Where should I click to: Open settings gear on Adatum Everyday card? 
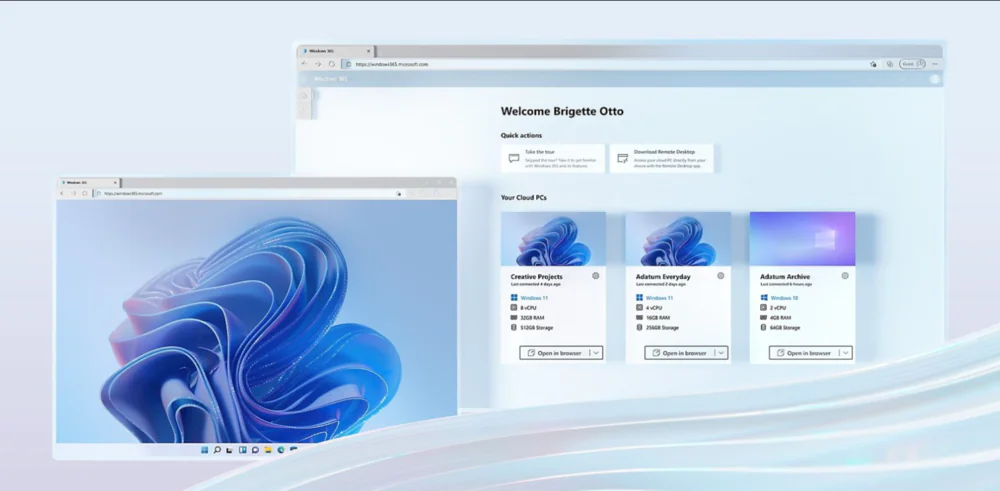point(721,276)
